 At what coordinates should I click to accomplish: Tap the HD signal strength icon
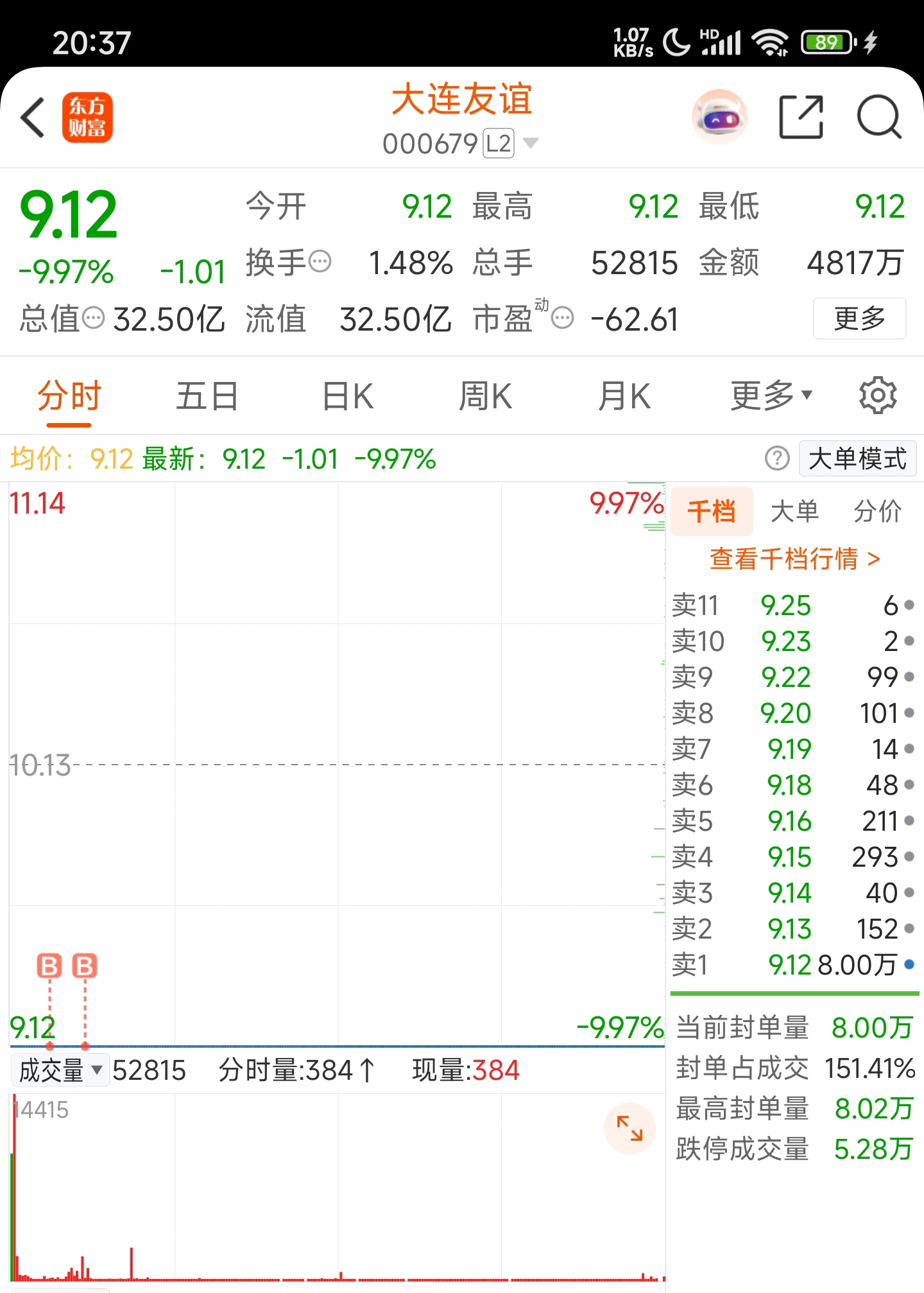coord(721,42)
